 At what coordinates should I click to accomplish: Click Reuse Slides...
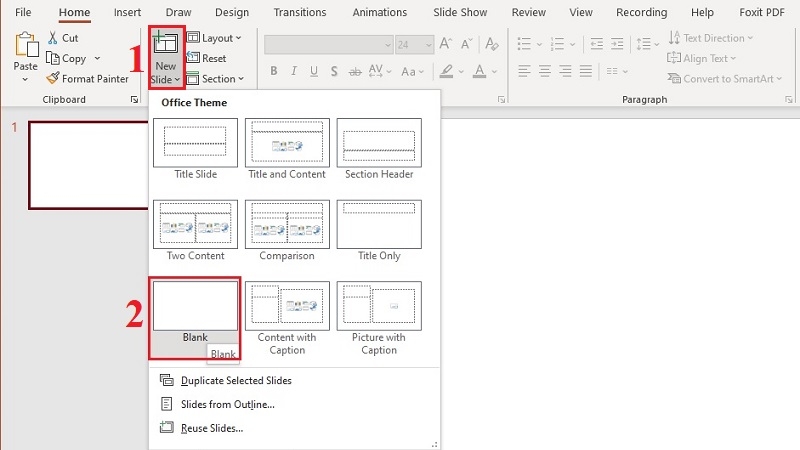[202, 428]
